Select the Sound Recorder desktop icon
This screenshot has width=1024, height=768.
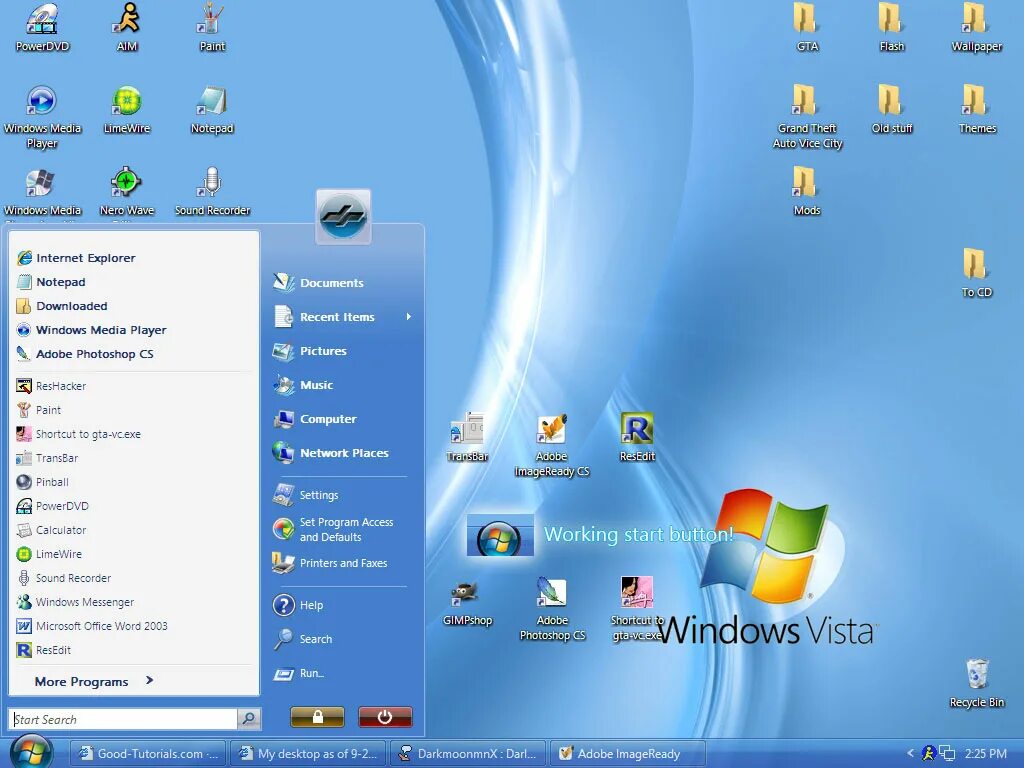coord(212,191)
